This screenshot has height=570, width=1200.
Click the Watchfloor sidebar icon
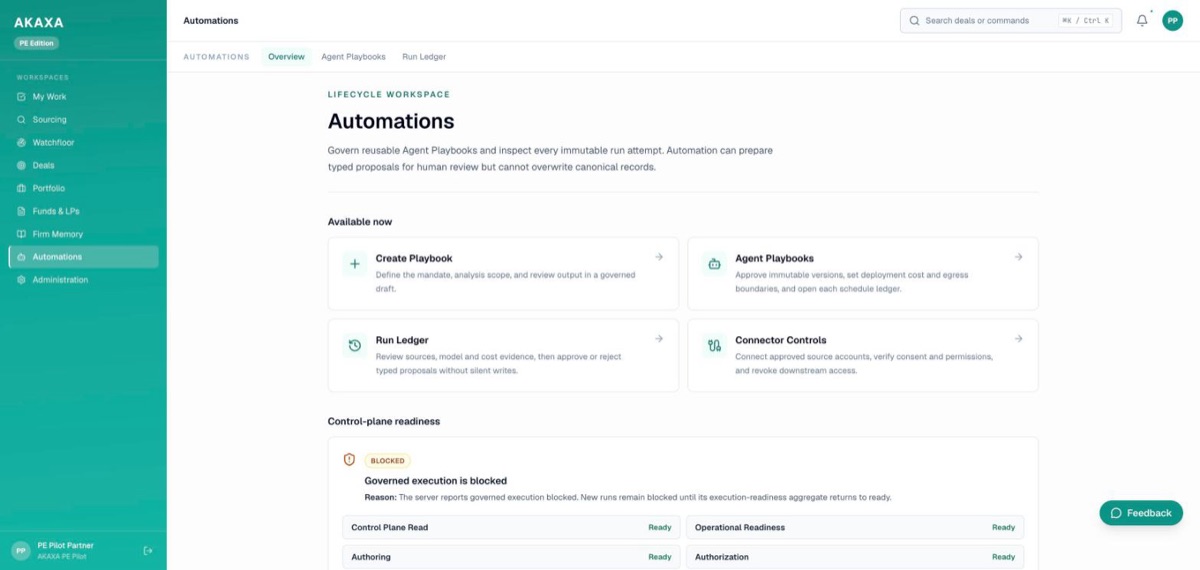pos(22,143)
